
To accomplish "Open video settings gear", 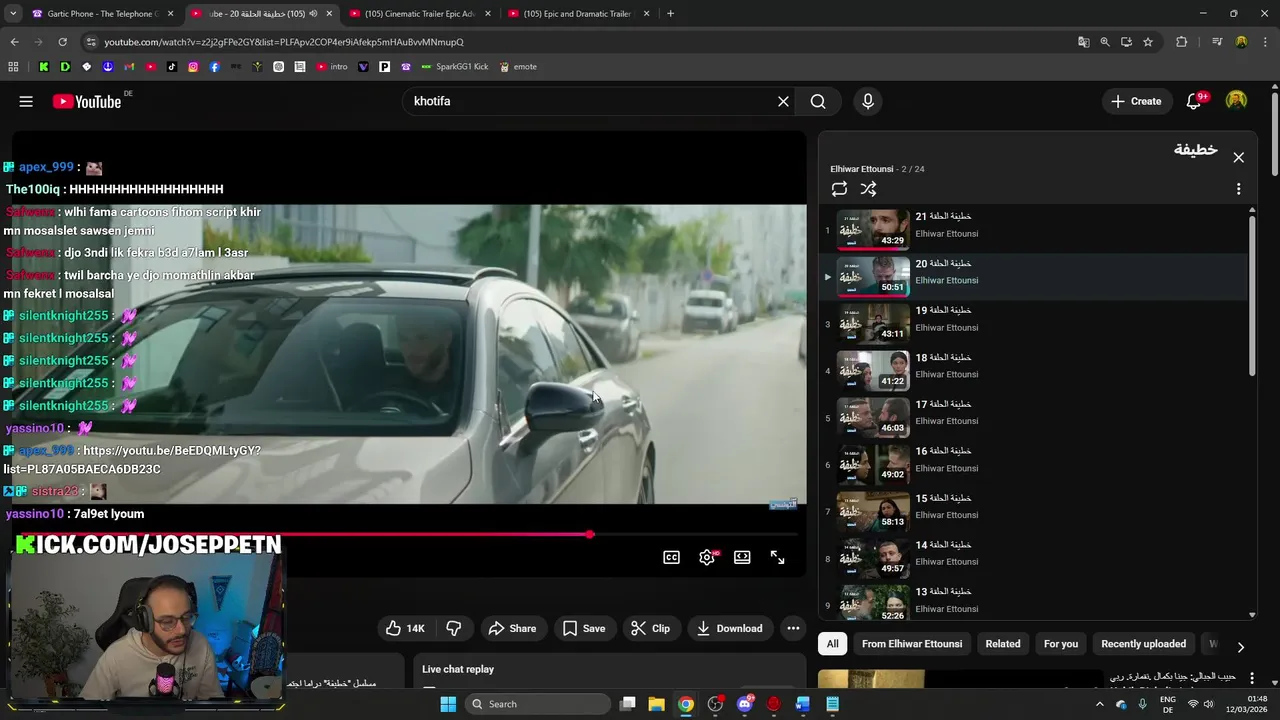I will pos(707,557).
